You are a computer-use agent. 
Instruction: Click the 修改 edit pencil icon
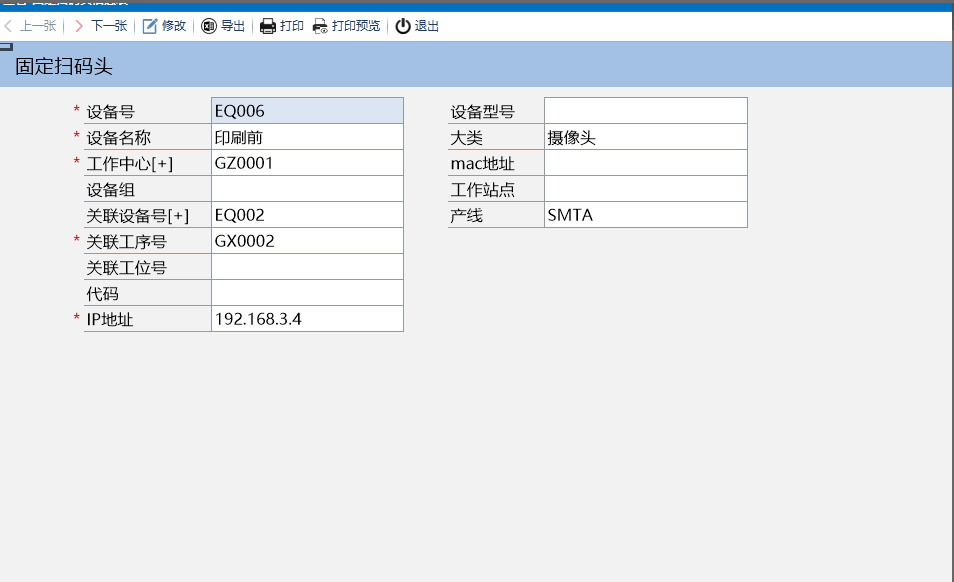tap(150, 26)
